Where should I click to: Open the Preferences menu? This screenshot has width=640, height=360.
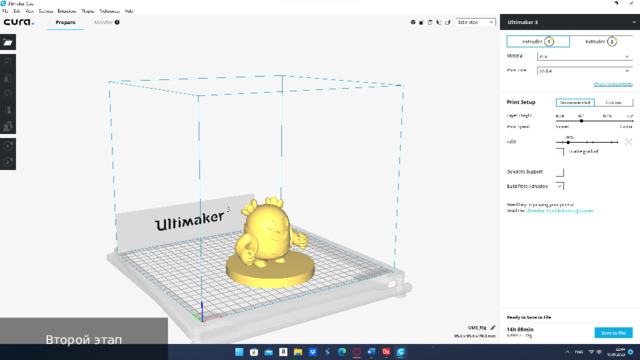pyautogui.click(x=109, y=11)
